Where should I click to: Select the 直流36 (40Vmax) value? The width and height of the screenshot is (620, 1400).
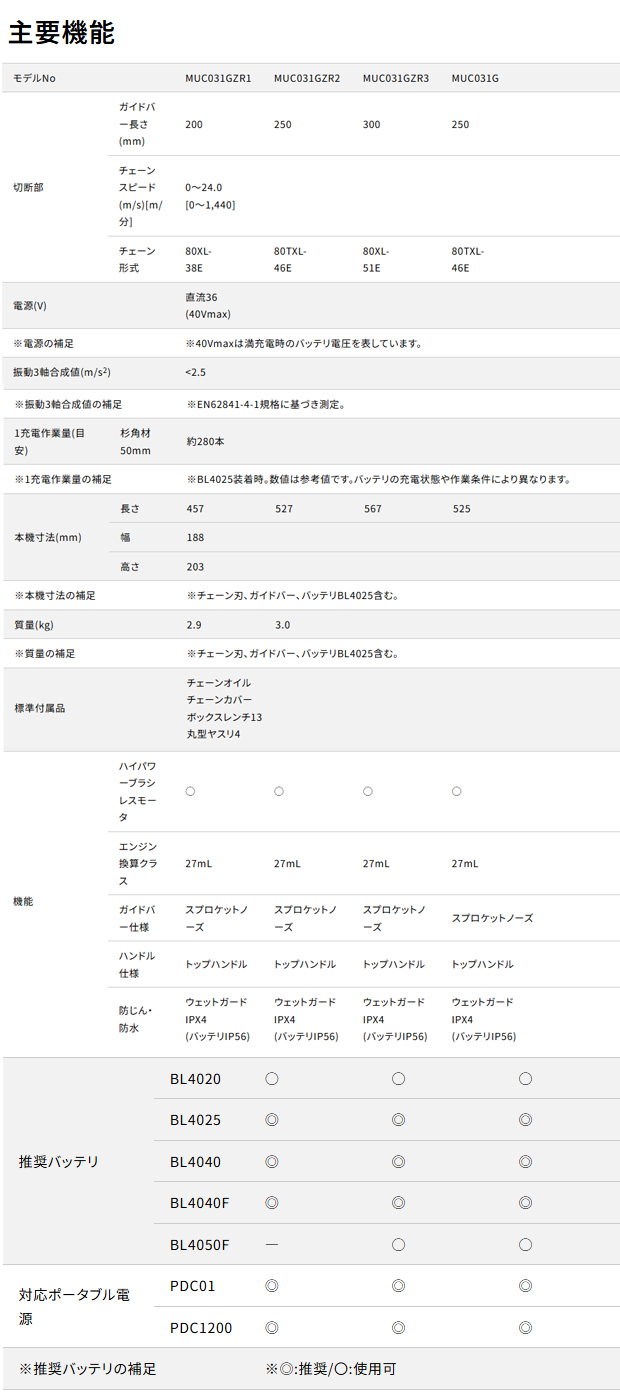[x=208, y=305]
